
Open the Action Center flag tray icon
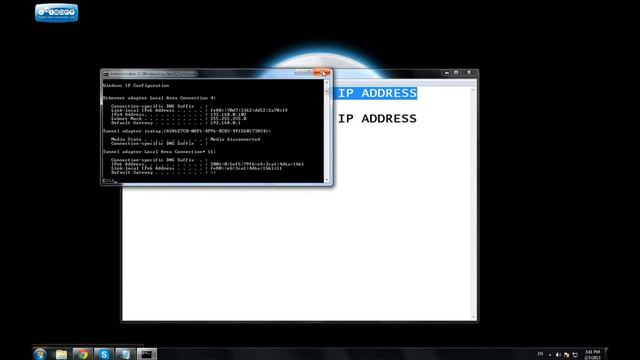567,355
